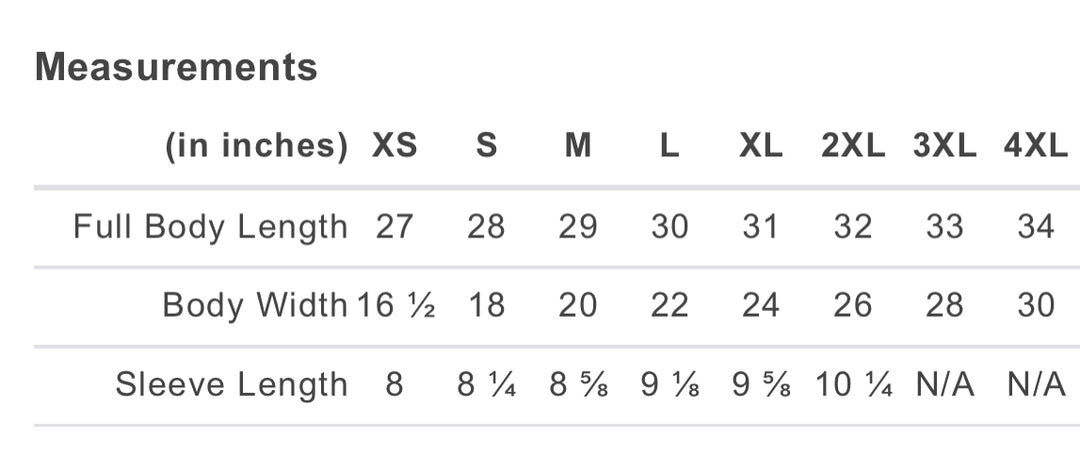Click the N/A cell under 3XL

click(x=944, y=384)
